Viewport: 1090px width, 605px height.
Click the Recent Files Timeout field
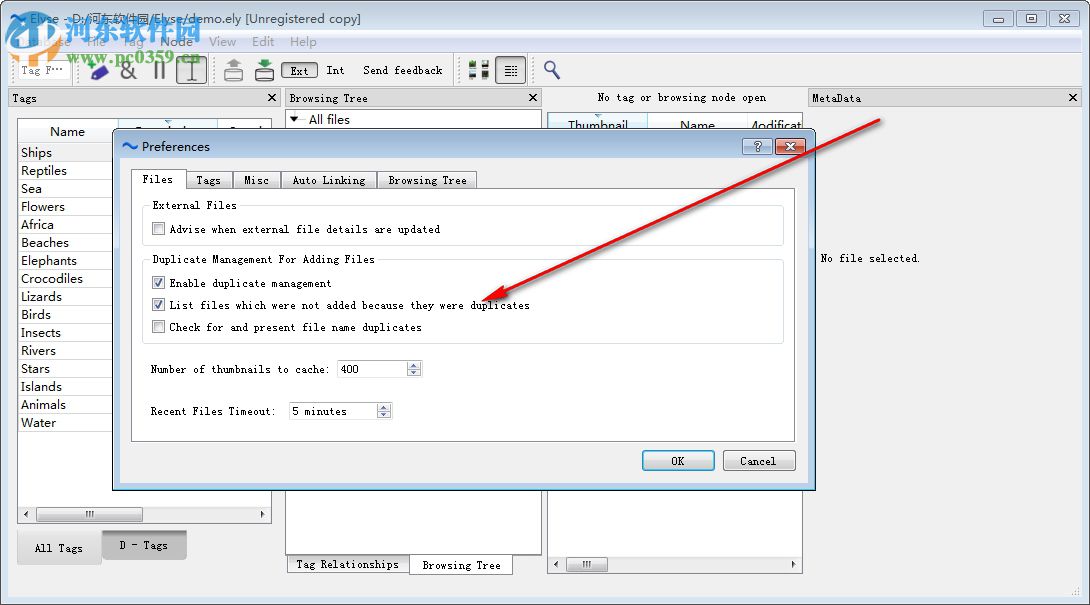coord(333,411)
